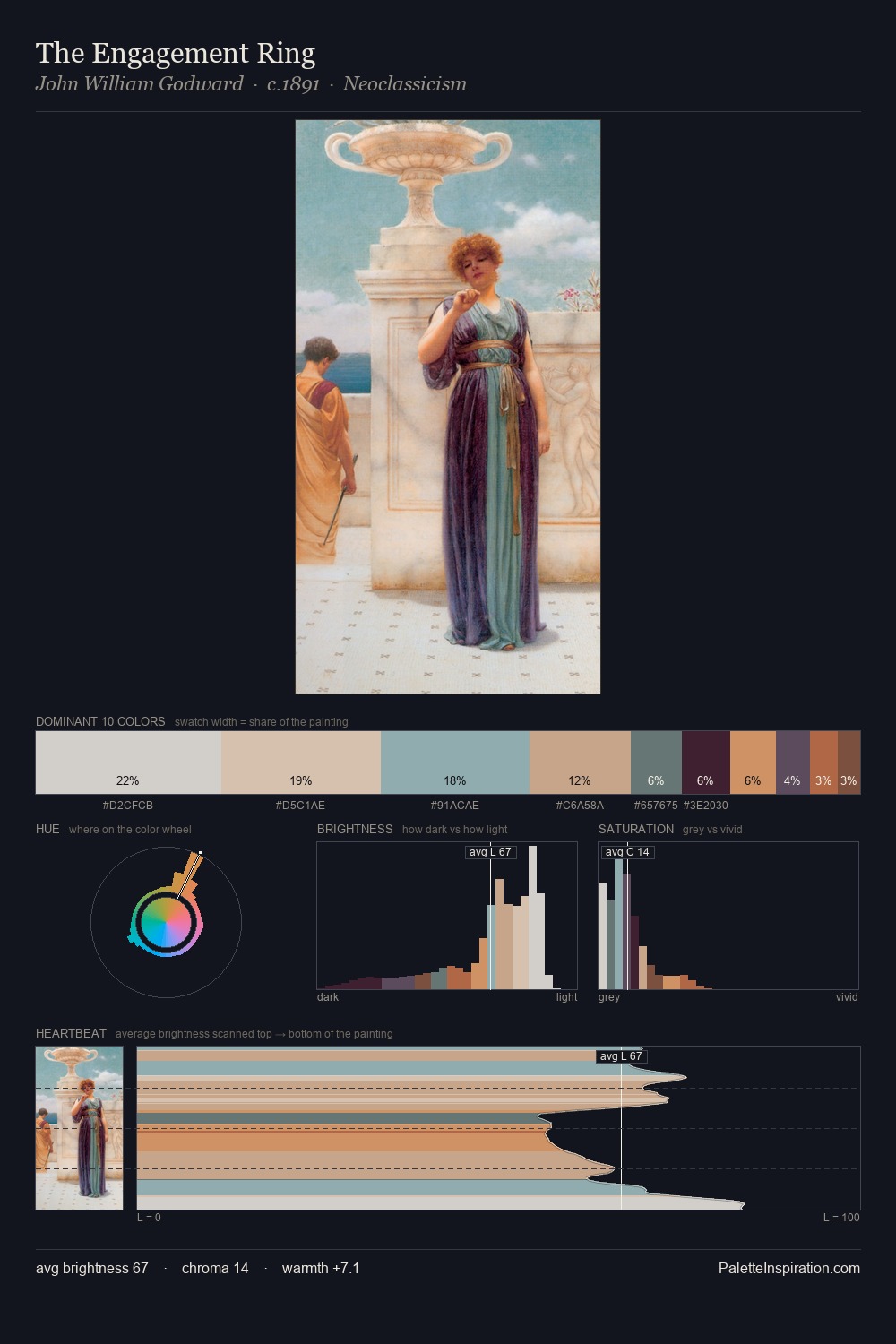896x1344 pixels.
Task: Click the hex code #91ACAE
Action: tap(455, 806)
